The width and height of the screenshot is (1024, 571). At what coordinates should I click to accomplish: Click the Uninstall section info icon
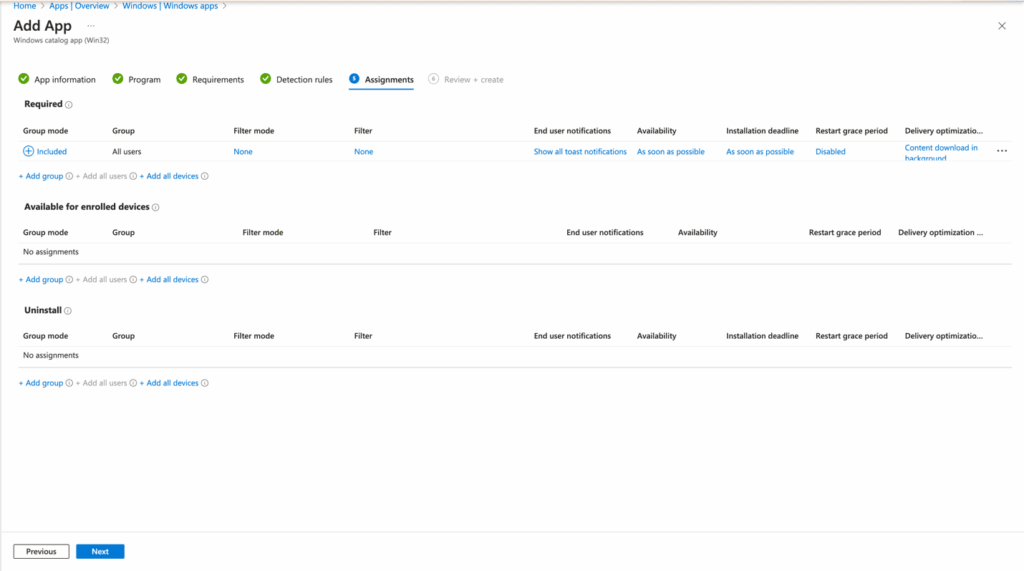(x=68, y=311)
